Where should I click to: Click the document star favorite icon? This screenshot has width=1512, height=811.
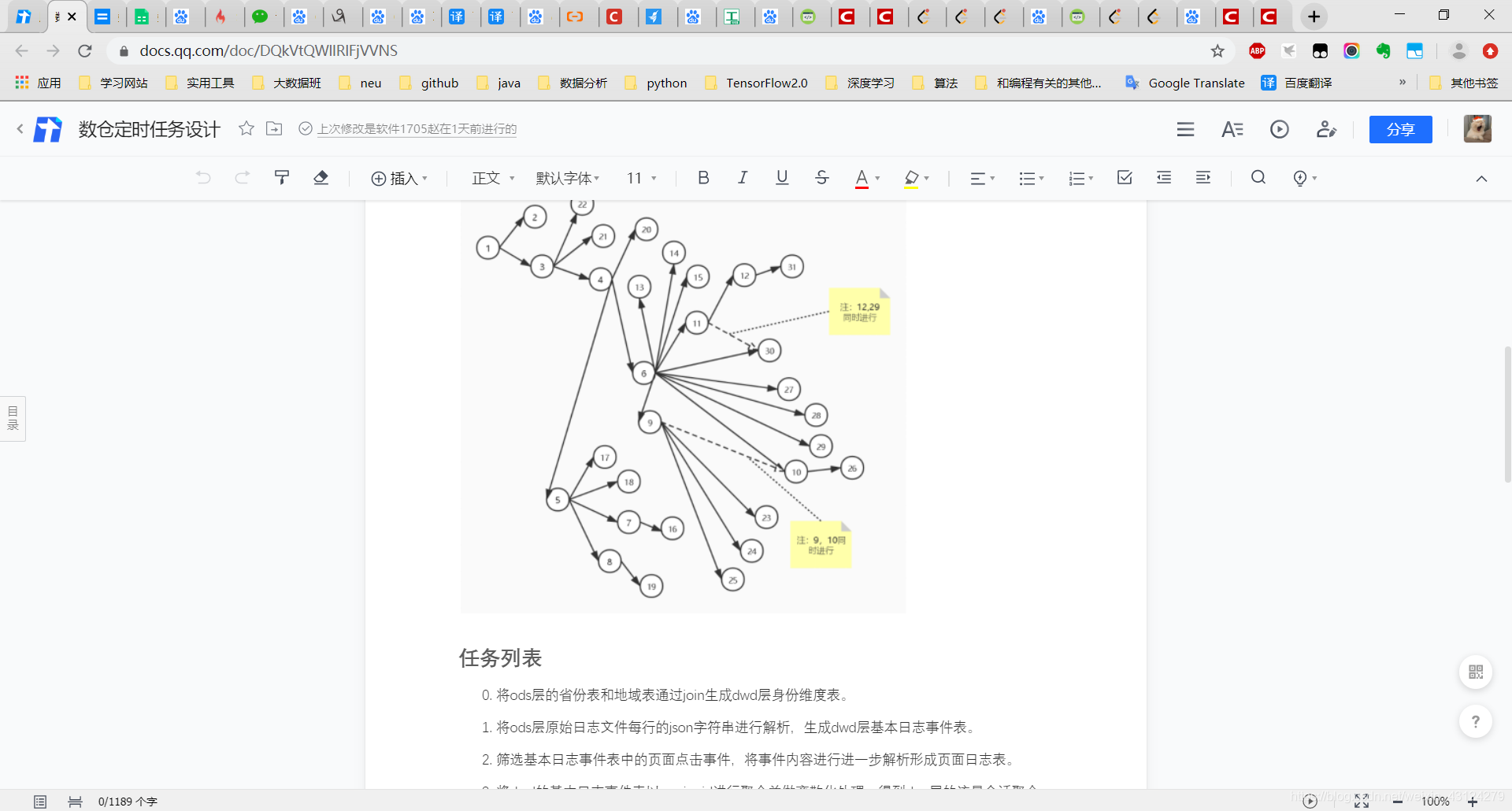[x=246, y=129]
